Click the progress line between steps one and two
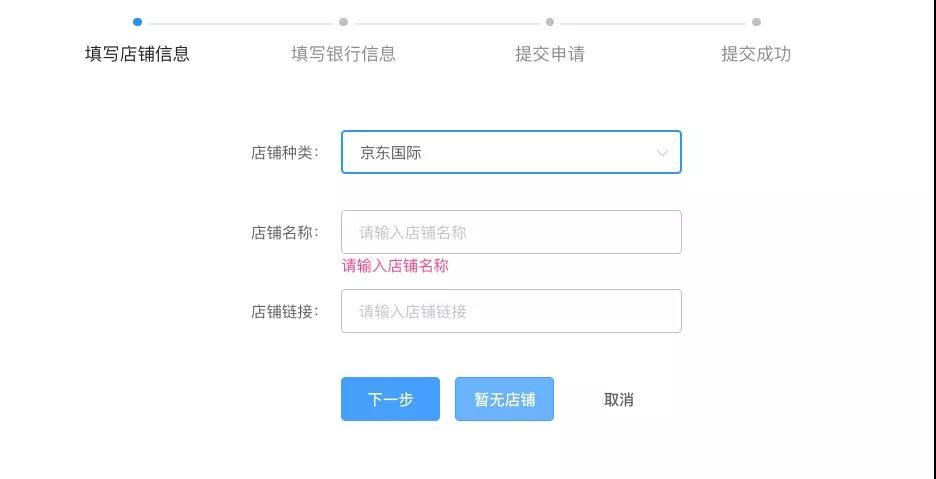Screen dimensions: 936x479 tap(240, 22)
